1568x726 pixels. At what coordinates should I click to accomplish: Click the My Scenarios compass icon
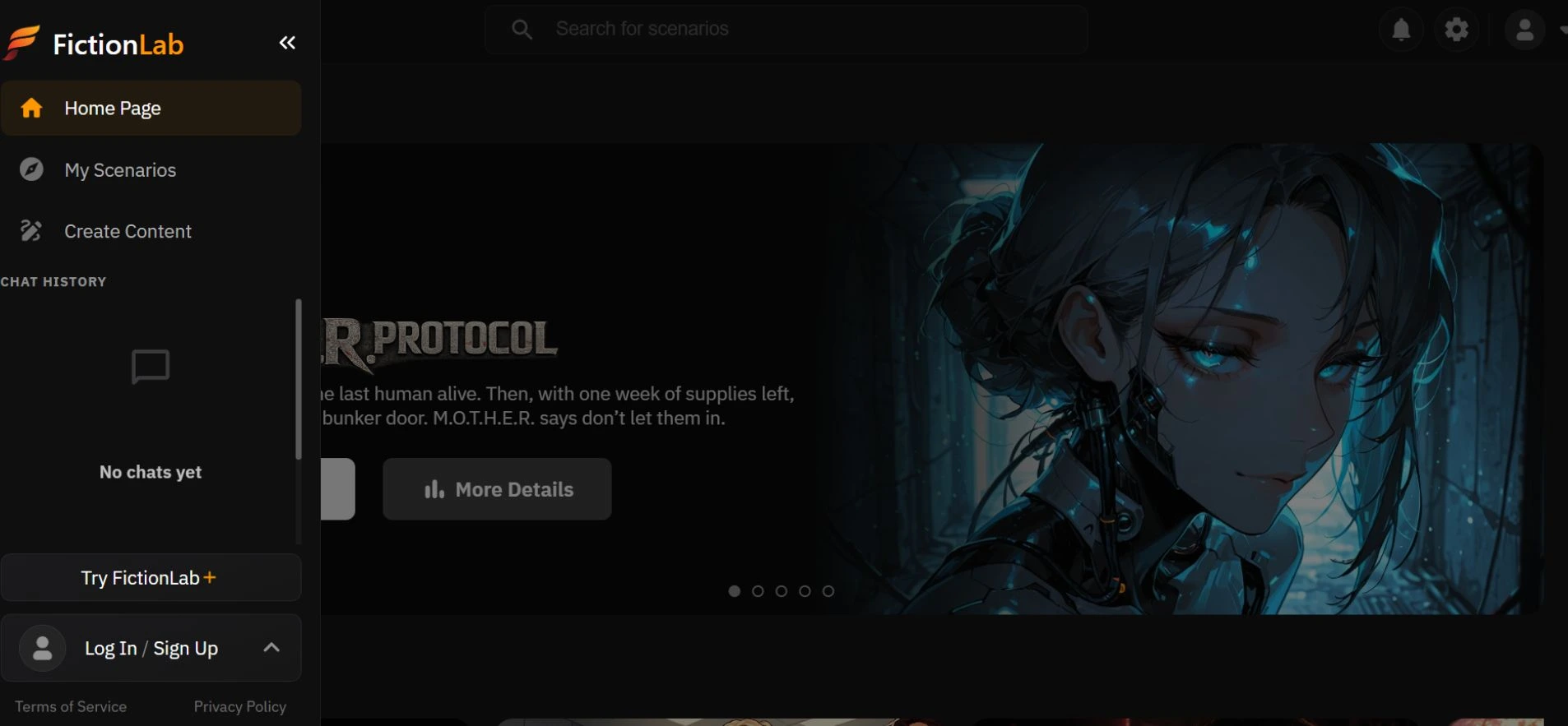point(31,169)
